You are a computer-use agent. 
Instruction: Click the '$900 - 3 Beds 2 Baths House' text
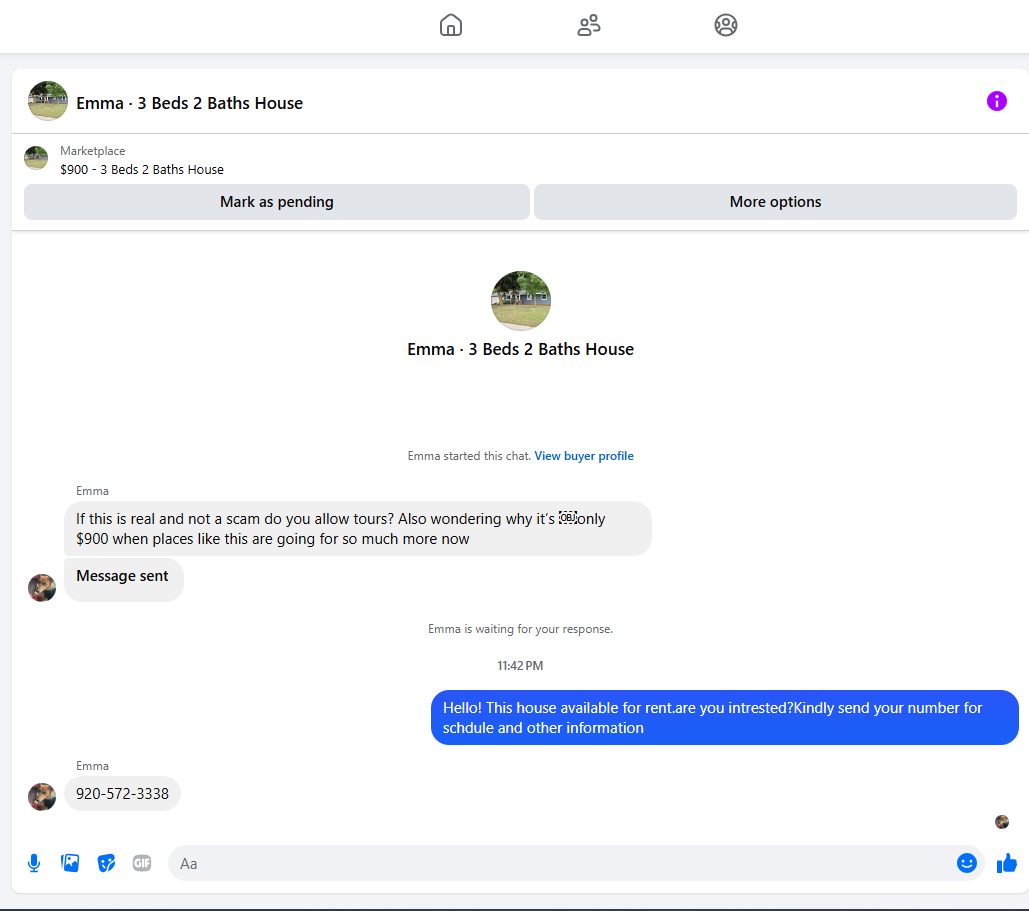click(x=142, y=169)
